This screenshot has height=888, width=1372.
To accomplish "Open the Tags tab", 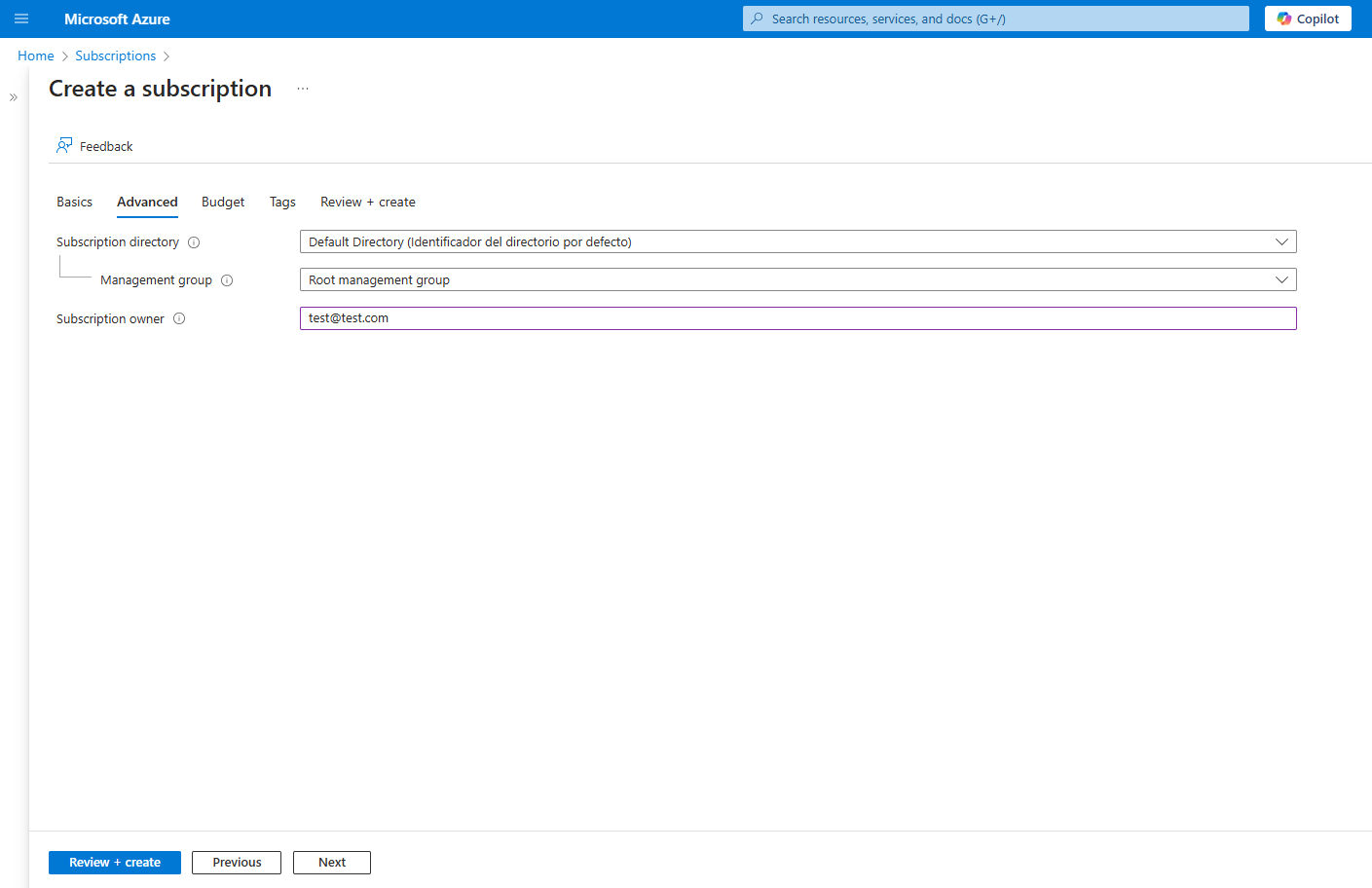I will pos(282,202).
